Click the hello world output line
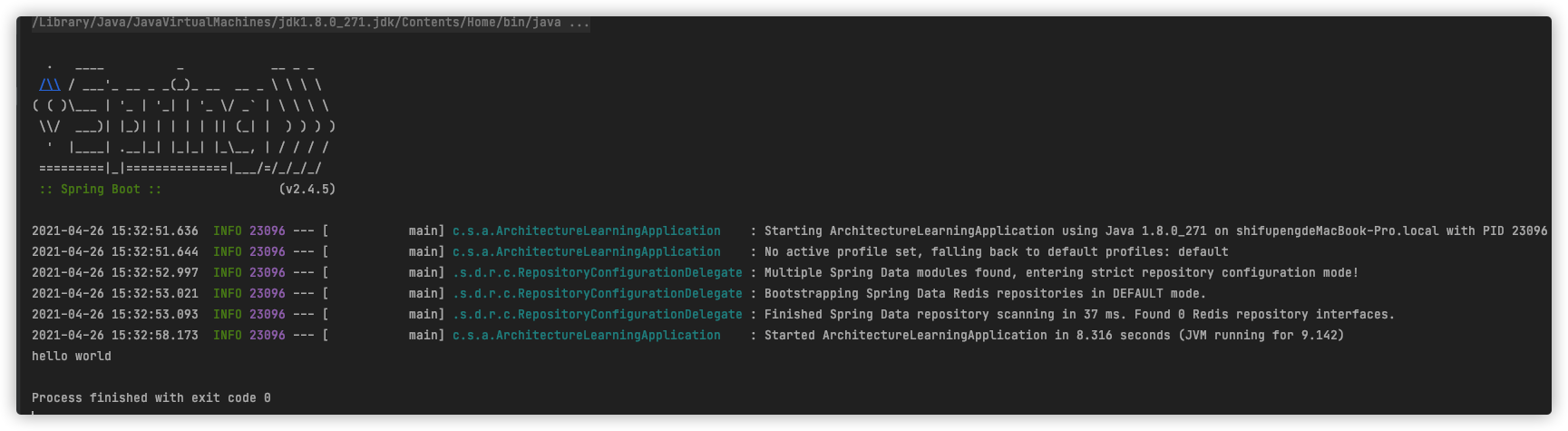Image resolution: width=1568 pixels, height=431 pixels. (72, 357)
